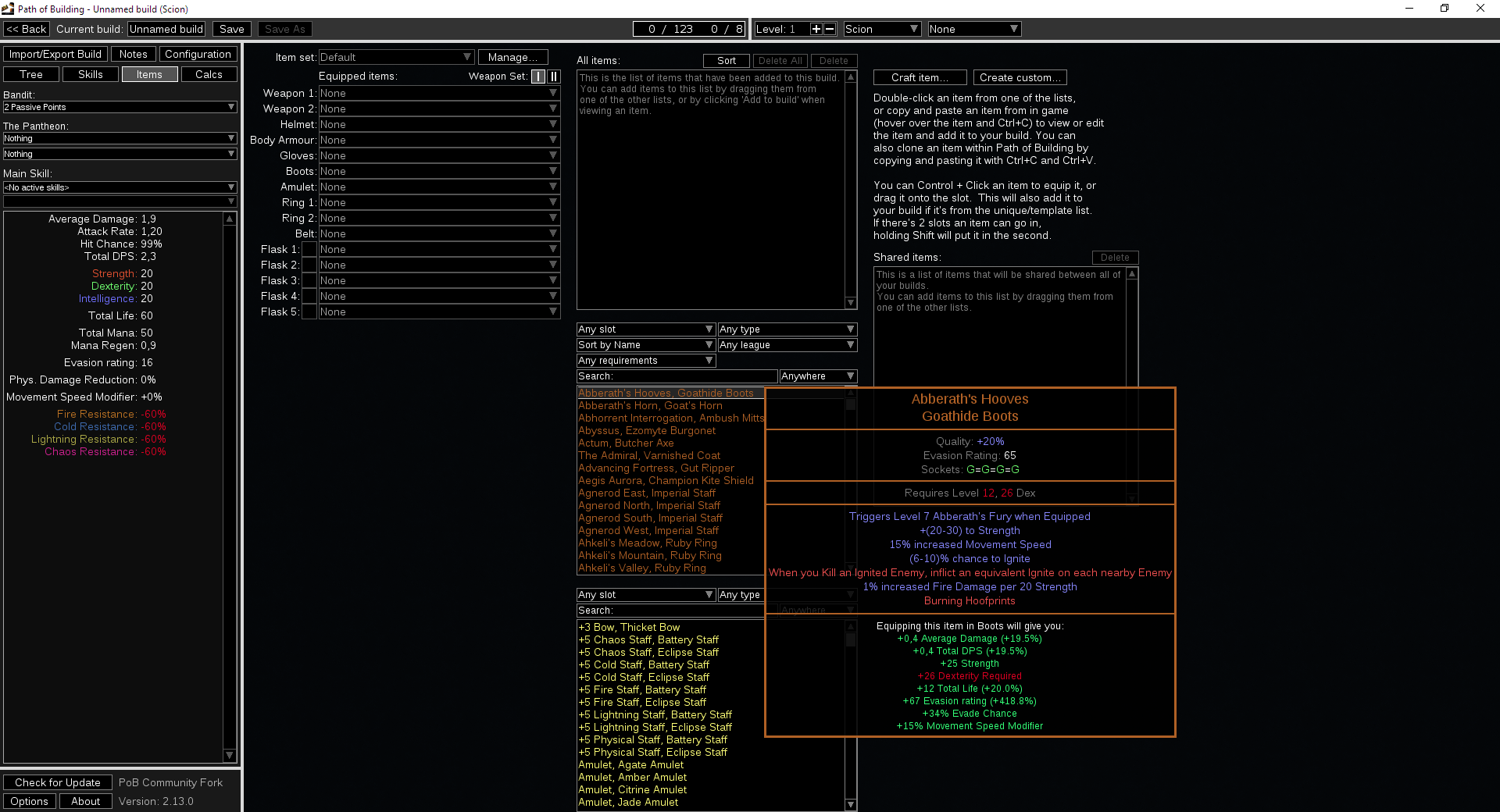The width and height of the screenshot is (1500, 812).
Task: Select "+5 Fire Staff, Eclipse Staff" base item
Action: 642,703
